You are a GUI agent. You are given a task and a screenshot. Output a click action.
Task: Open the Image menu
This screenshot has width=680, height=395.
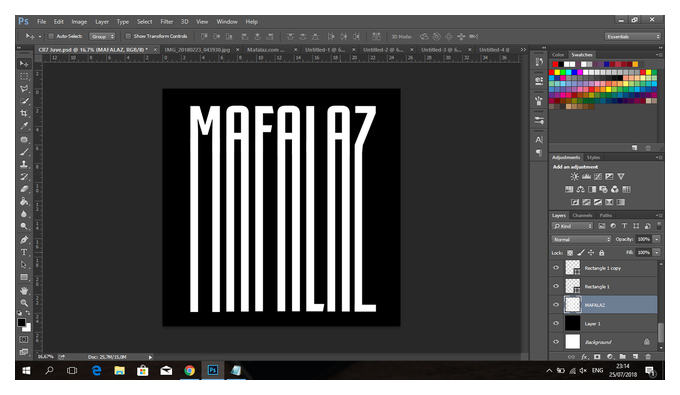click(x=79, y=22)
